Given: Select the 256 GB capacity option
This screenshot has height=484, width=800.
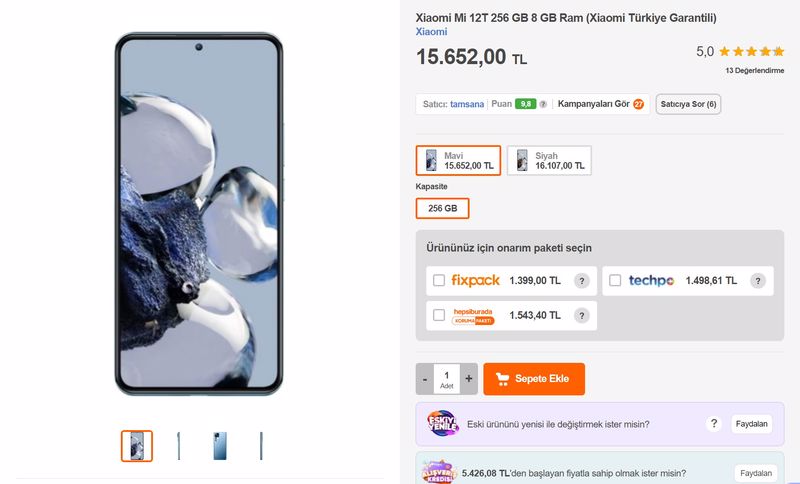Looking at the screenshot, I should 442,208.
